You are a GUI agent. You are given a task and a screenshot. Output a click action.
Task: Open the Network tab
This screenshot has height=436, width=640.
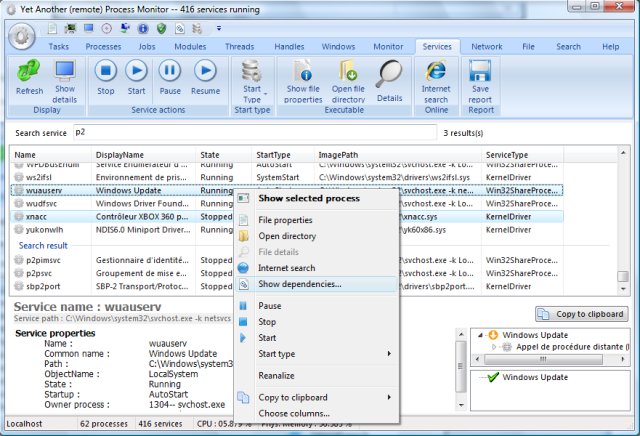(487, 46)
